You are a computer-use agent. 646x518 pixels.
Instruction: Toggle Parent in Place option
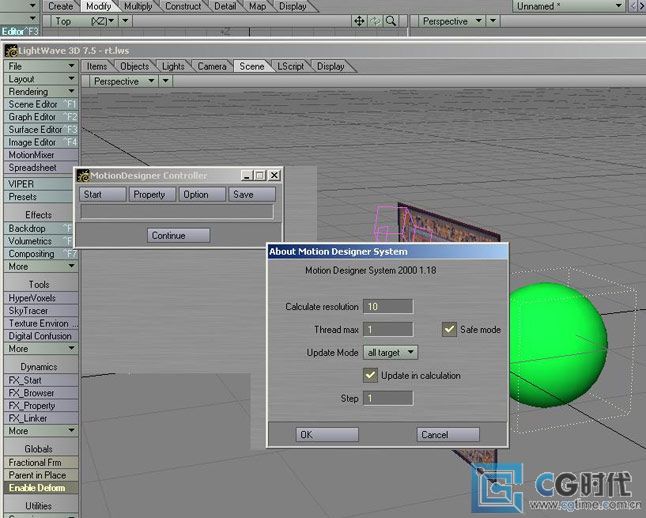[x=41, y=475]
